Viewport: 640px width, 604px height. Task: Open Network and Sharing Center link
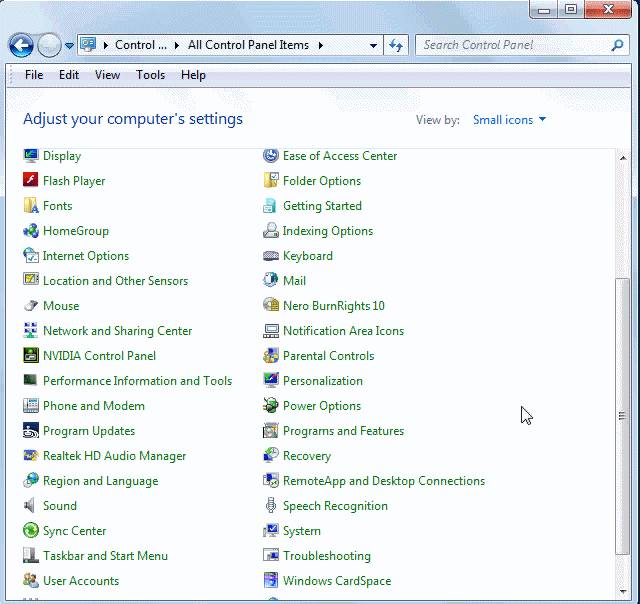117,331
